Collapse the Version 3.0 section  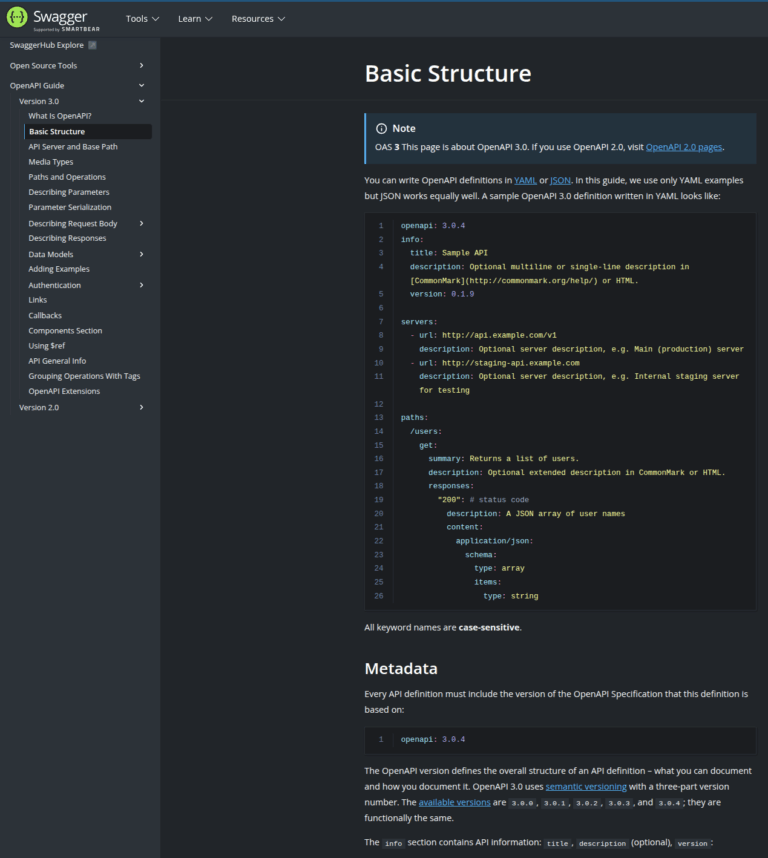pos(141,101)
